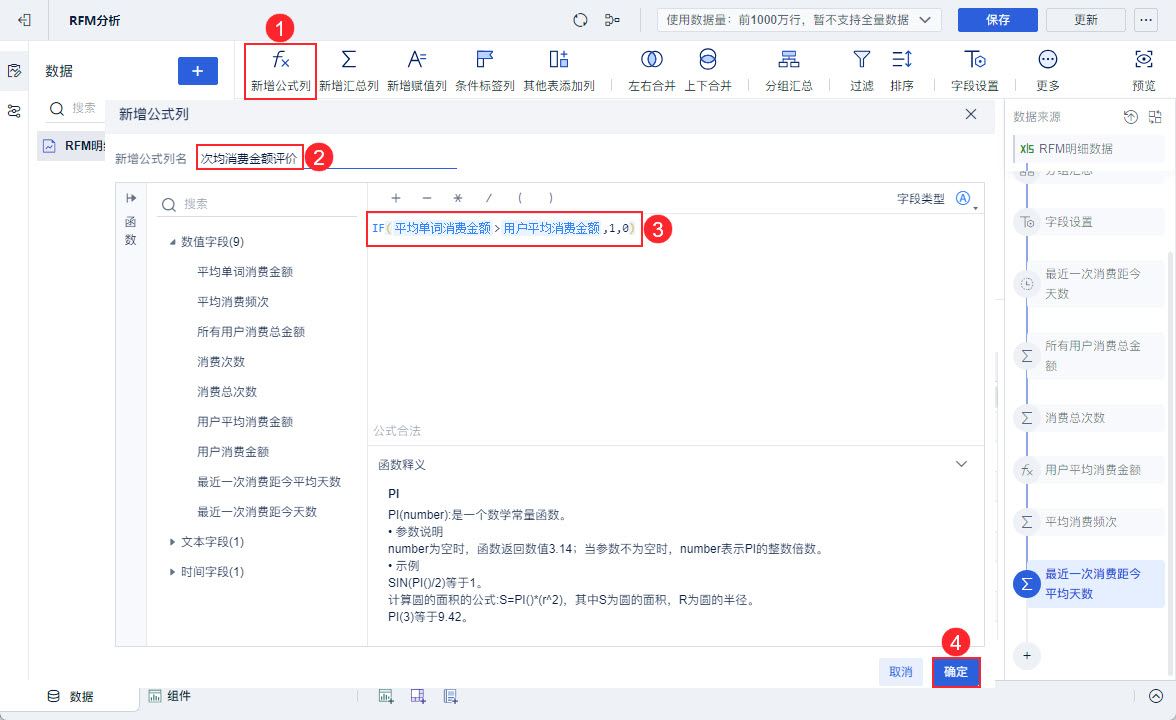Select field 用户消费金额 in list
This screenshot has height=720, width=1176.
(x=232, y=452)
